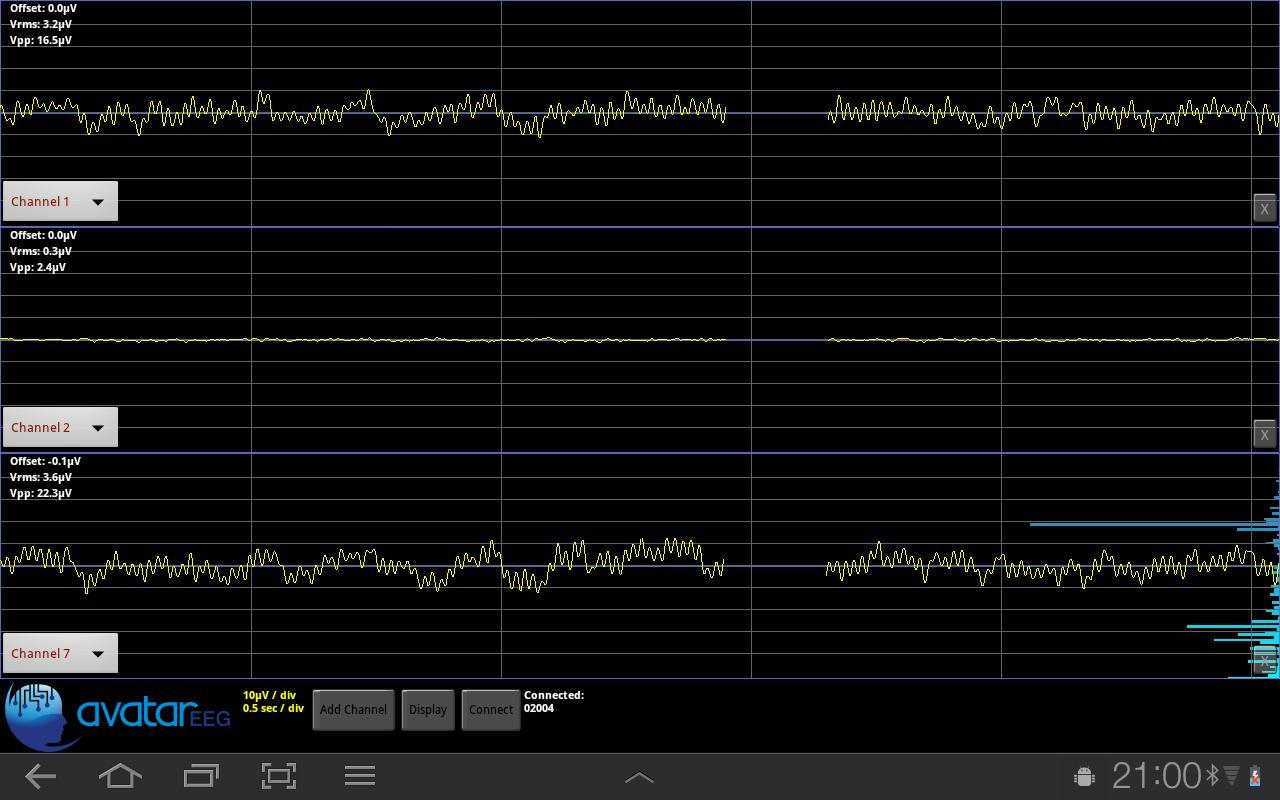This screenshot has height=800, width=1280.
Task: Expand the bottom center chevron
Action: tap(639, 775)
